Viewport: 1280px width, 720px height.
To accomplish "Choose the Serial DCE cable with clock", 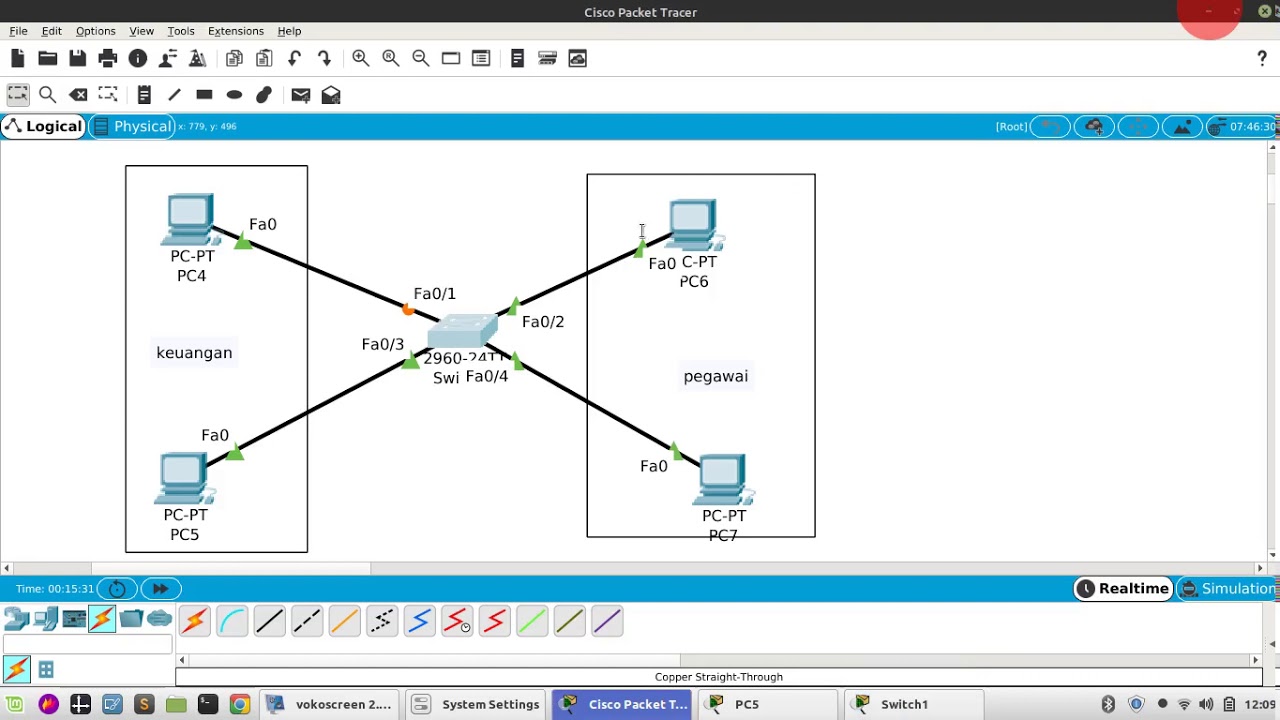I will pyautogui.click(x=457, y=621).
